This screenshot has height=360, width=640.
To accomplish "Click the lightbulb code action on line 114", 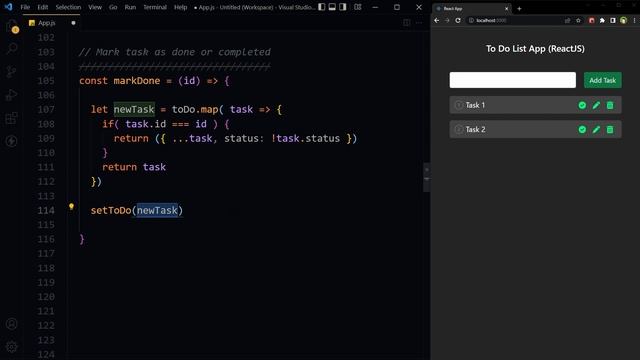I will (x=71, y=207).
